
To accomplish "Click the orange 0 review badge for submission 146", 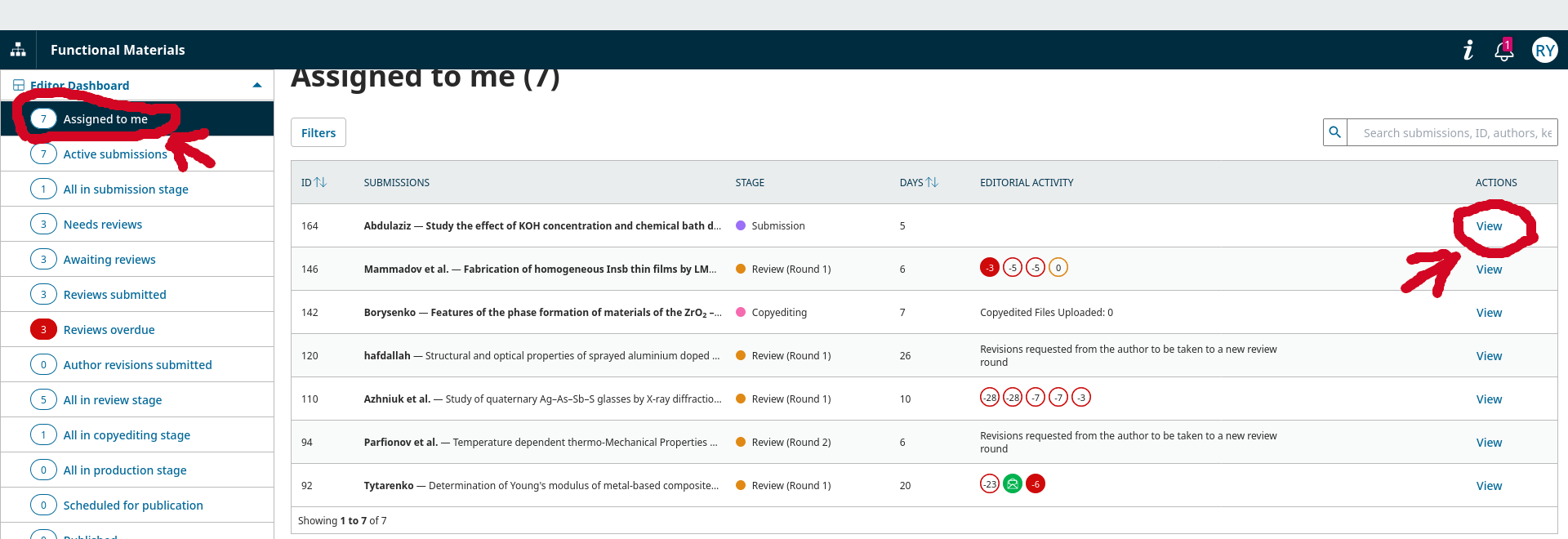I will tap(1058, 268).
